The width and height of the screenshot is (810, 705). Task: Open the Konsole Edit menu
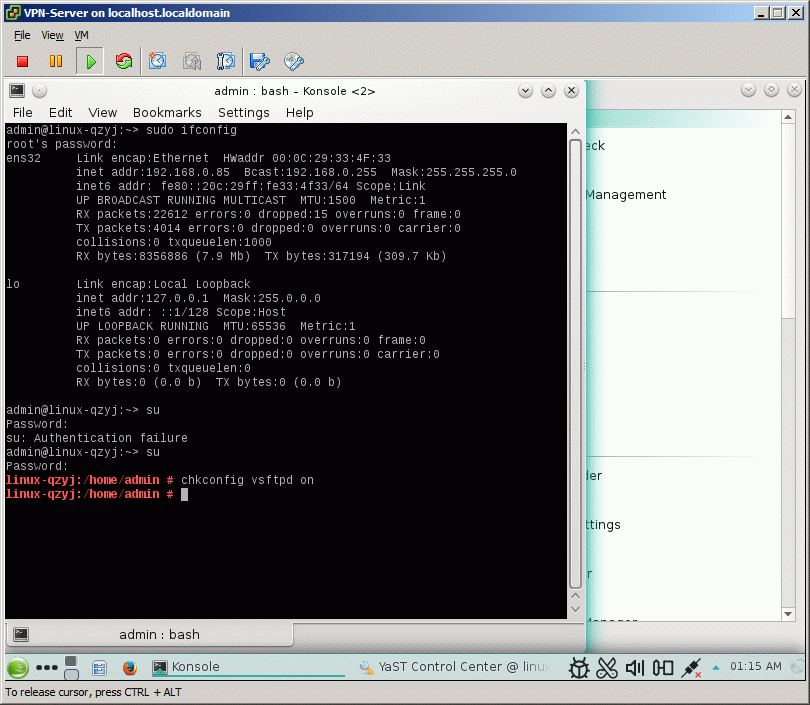click(x=60, y=113)
